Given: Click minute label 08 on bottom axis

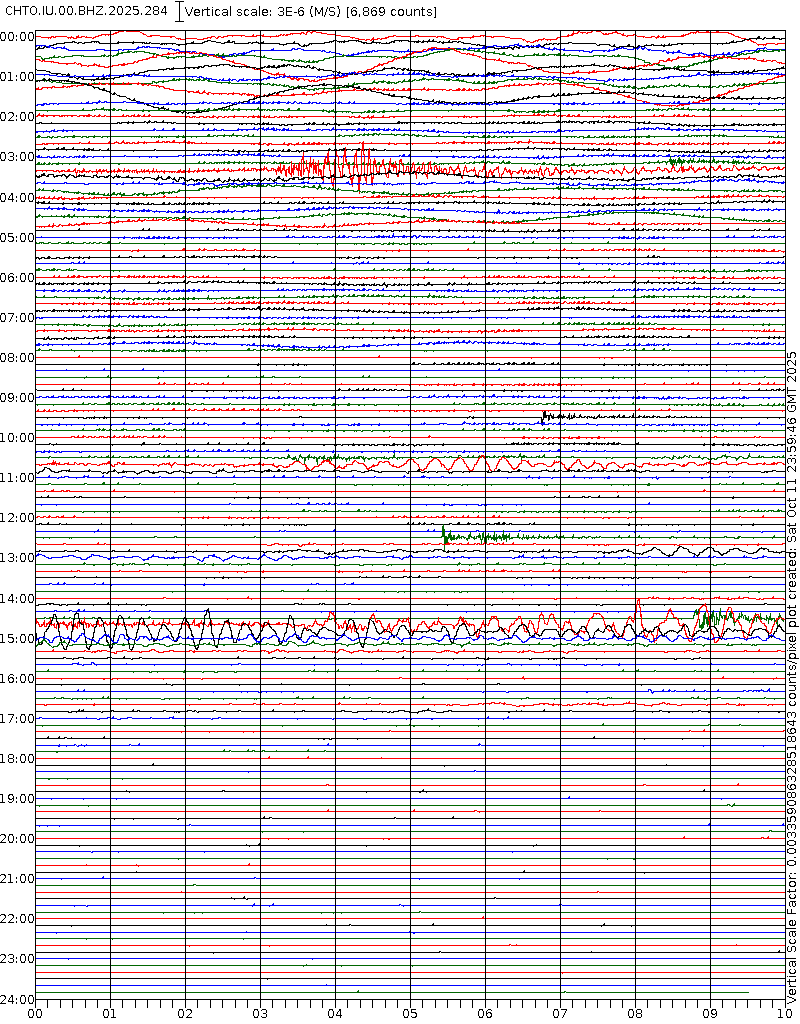Looking at the screenshot, I should pyautogui.click(x=635, y=1013).
